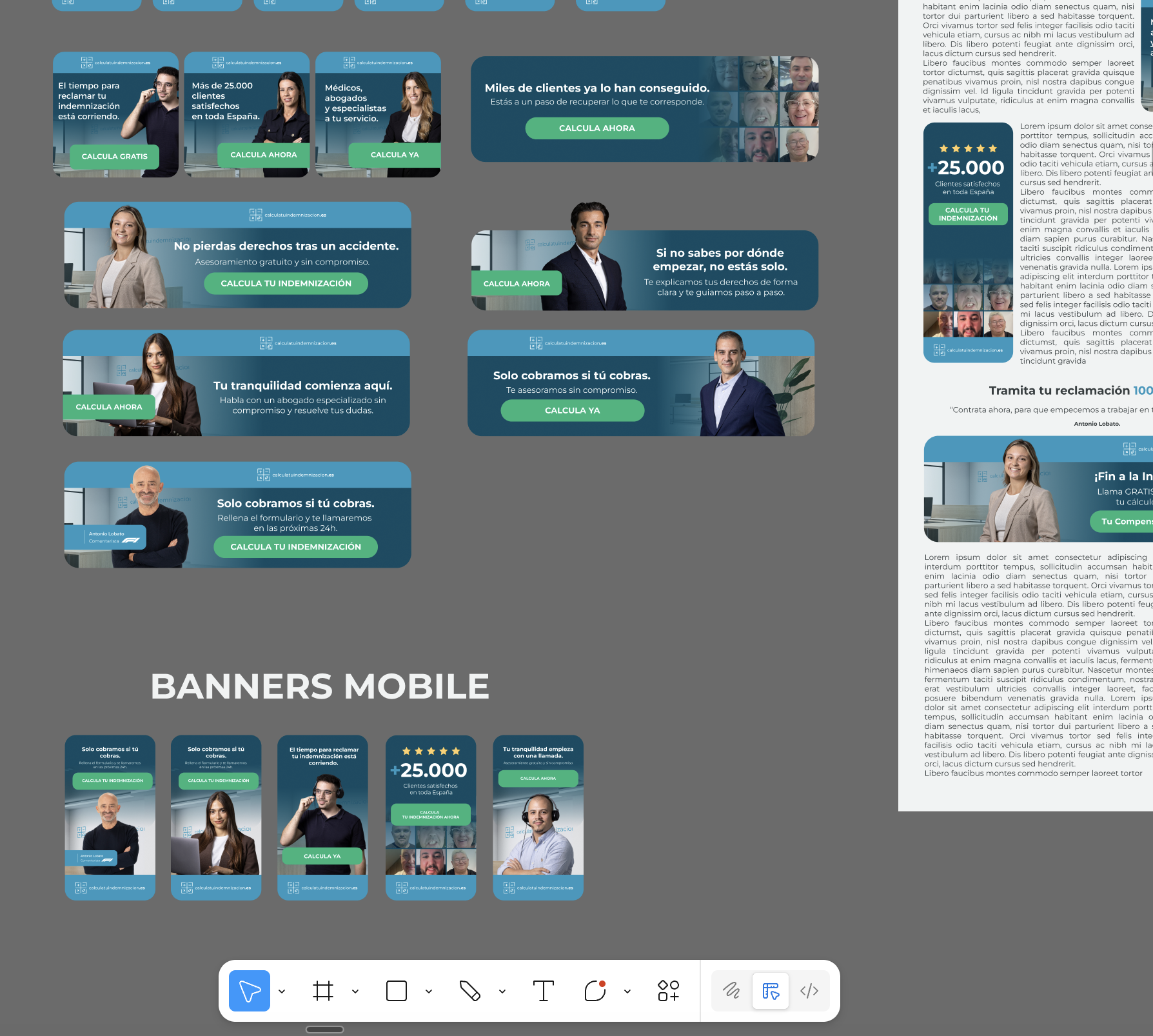Select mobile banner with bald man Antonio Lobato
The height and width of the screenshot is (1036, 1153).
(110, 818)
